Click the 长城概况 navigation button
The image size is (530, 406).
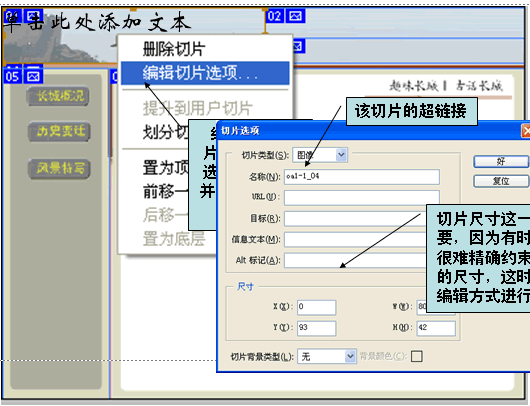click(x=58, y=96)
